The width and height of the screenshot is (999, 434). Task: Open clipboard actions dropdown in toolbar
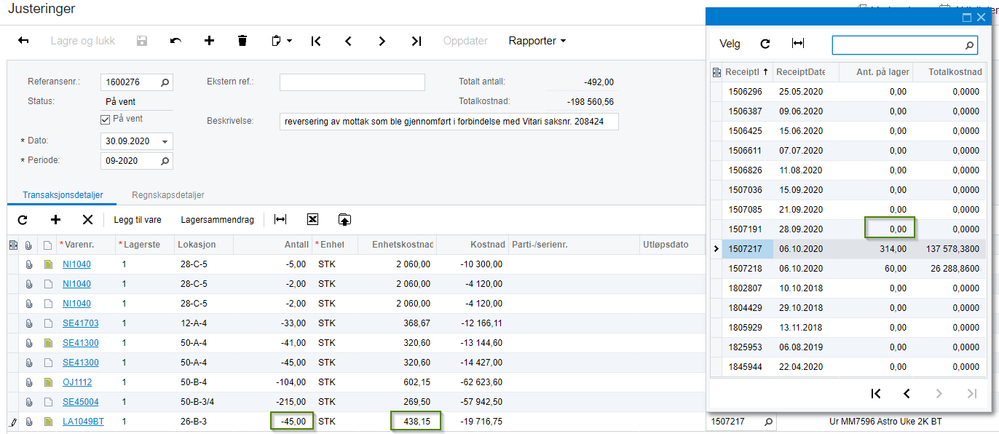pyautogui.click(x=281, y=41)
